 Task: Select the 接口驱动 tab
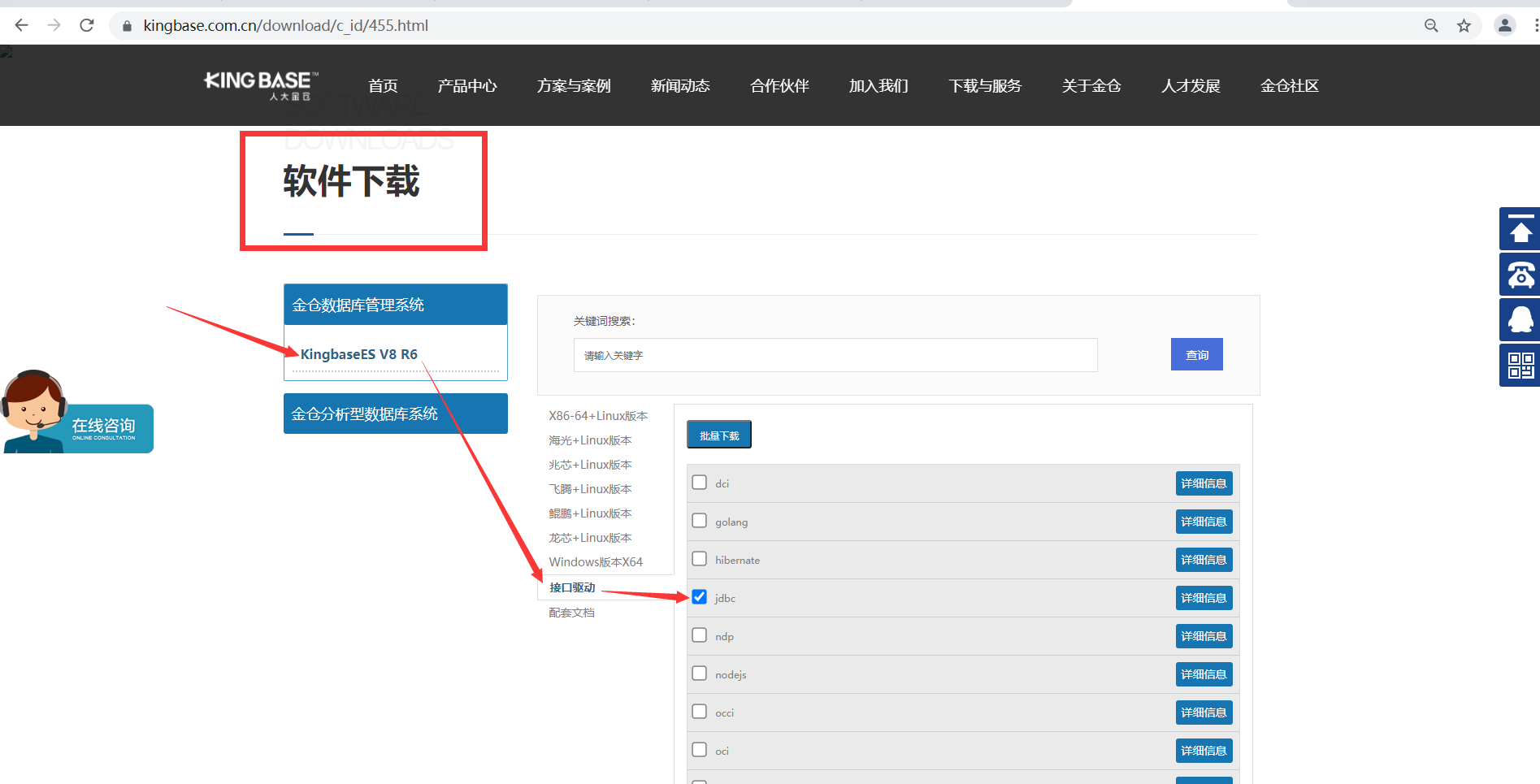(x=571, y=587)
